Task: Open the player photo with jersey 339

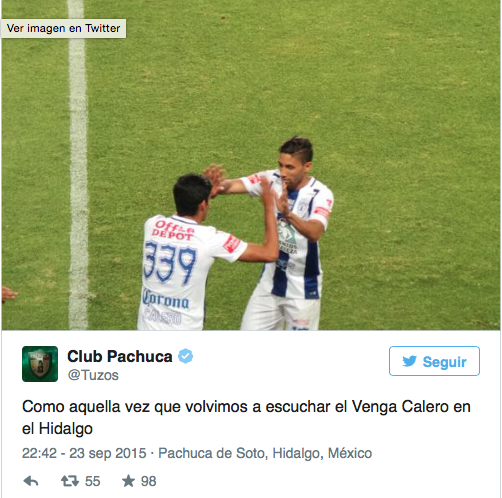Action: [251, 165]
